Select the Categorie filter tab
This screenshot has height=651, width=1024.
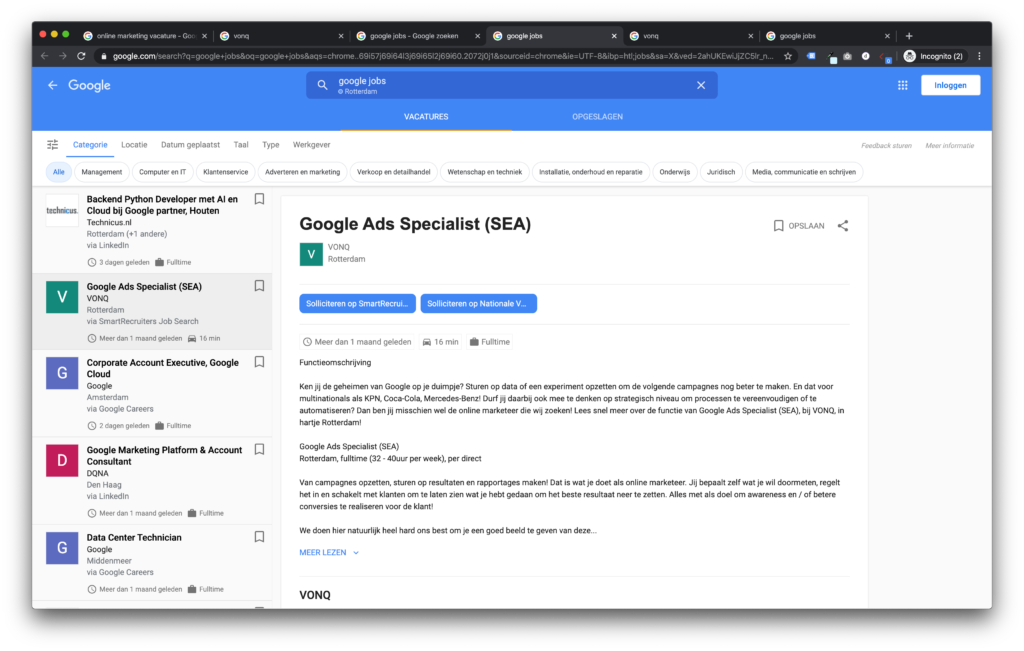coord(90,145)
